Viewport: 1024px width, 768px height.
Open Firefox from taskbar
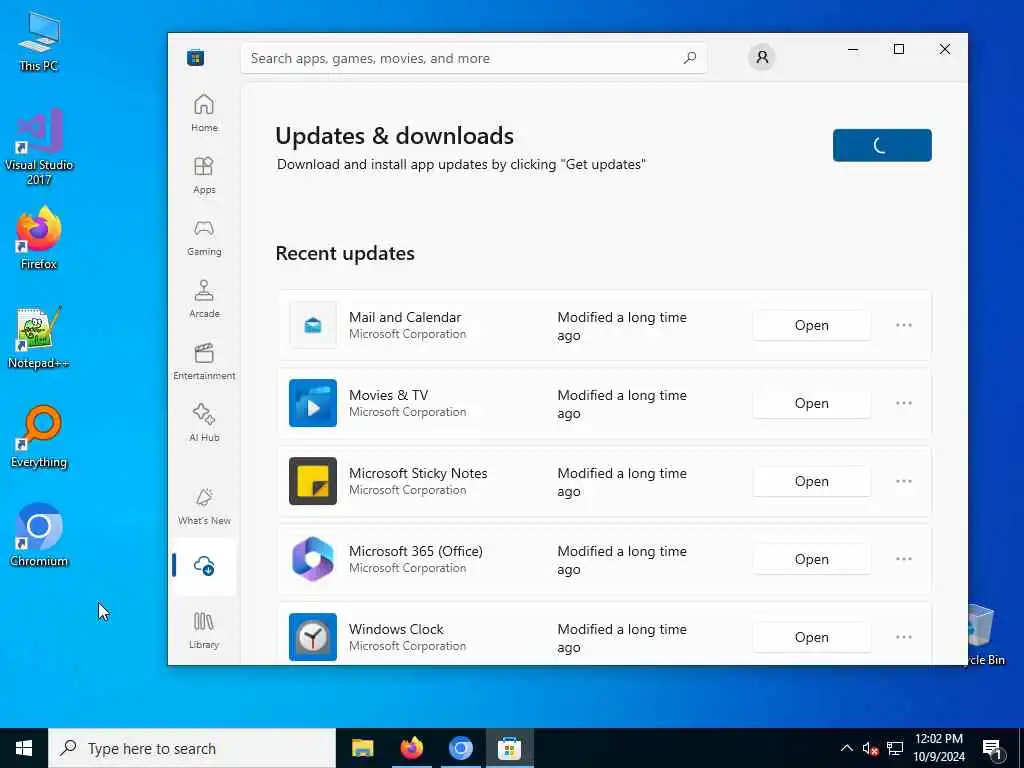(x=411, y=748)
